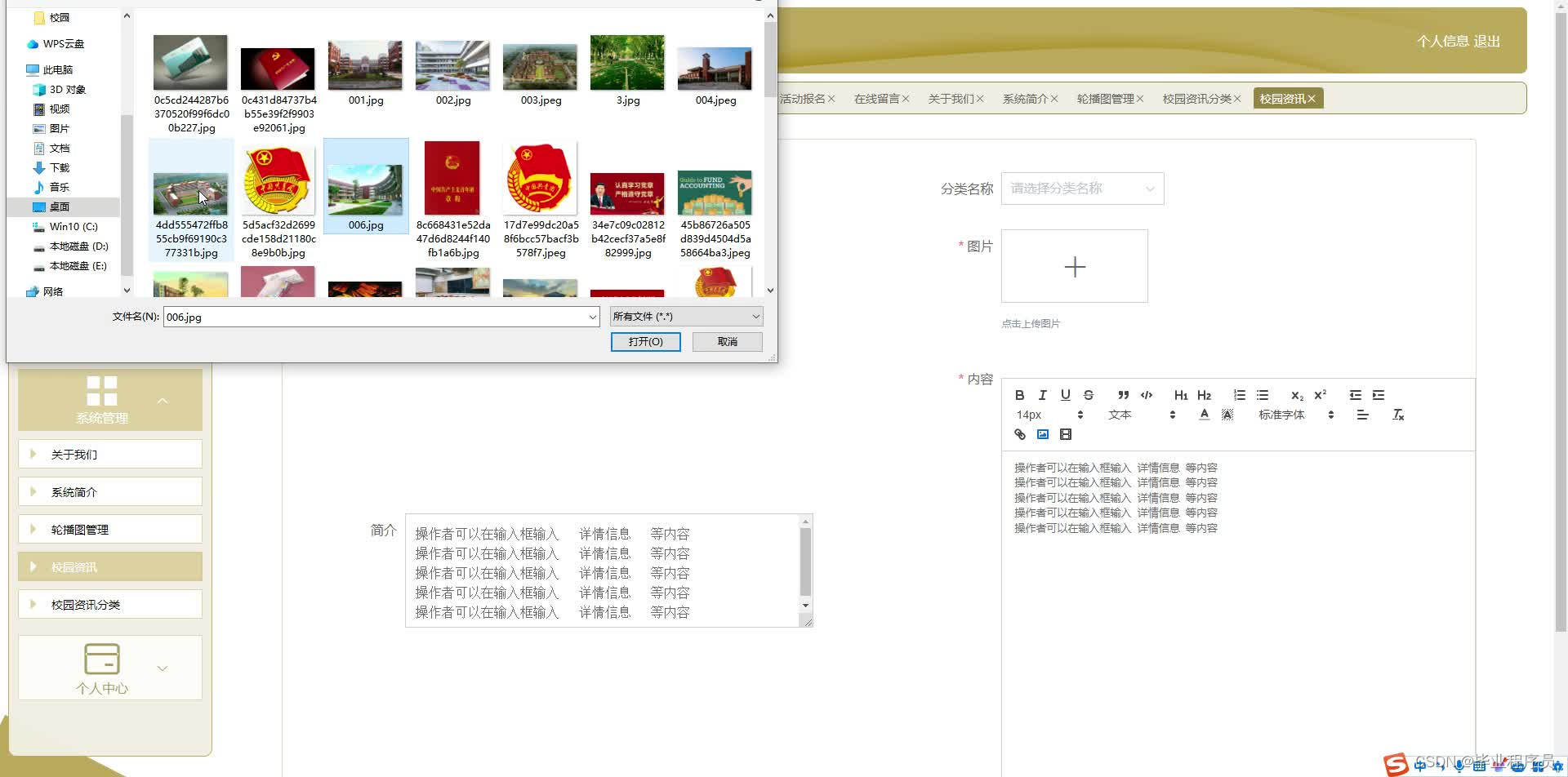
Task: Open 关于我们 in the sidebar menu
Action: click(x=110, y=454)
